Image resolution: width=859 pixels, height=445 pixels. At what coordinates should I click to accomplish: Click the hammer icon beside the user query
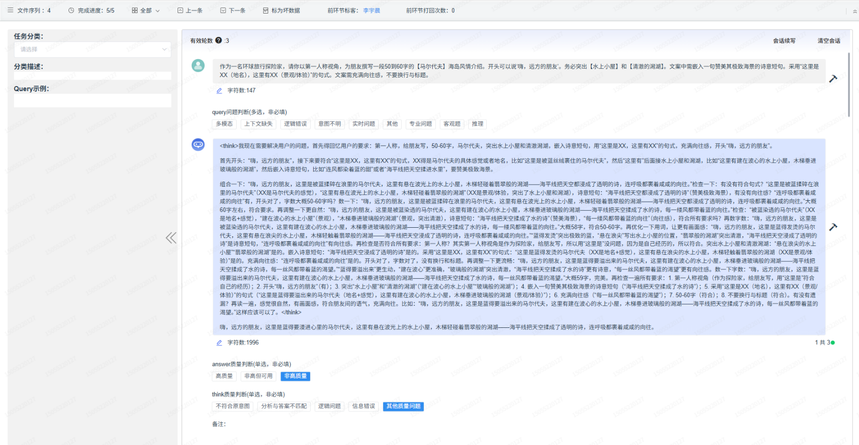coord(833,79)
